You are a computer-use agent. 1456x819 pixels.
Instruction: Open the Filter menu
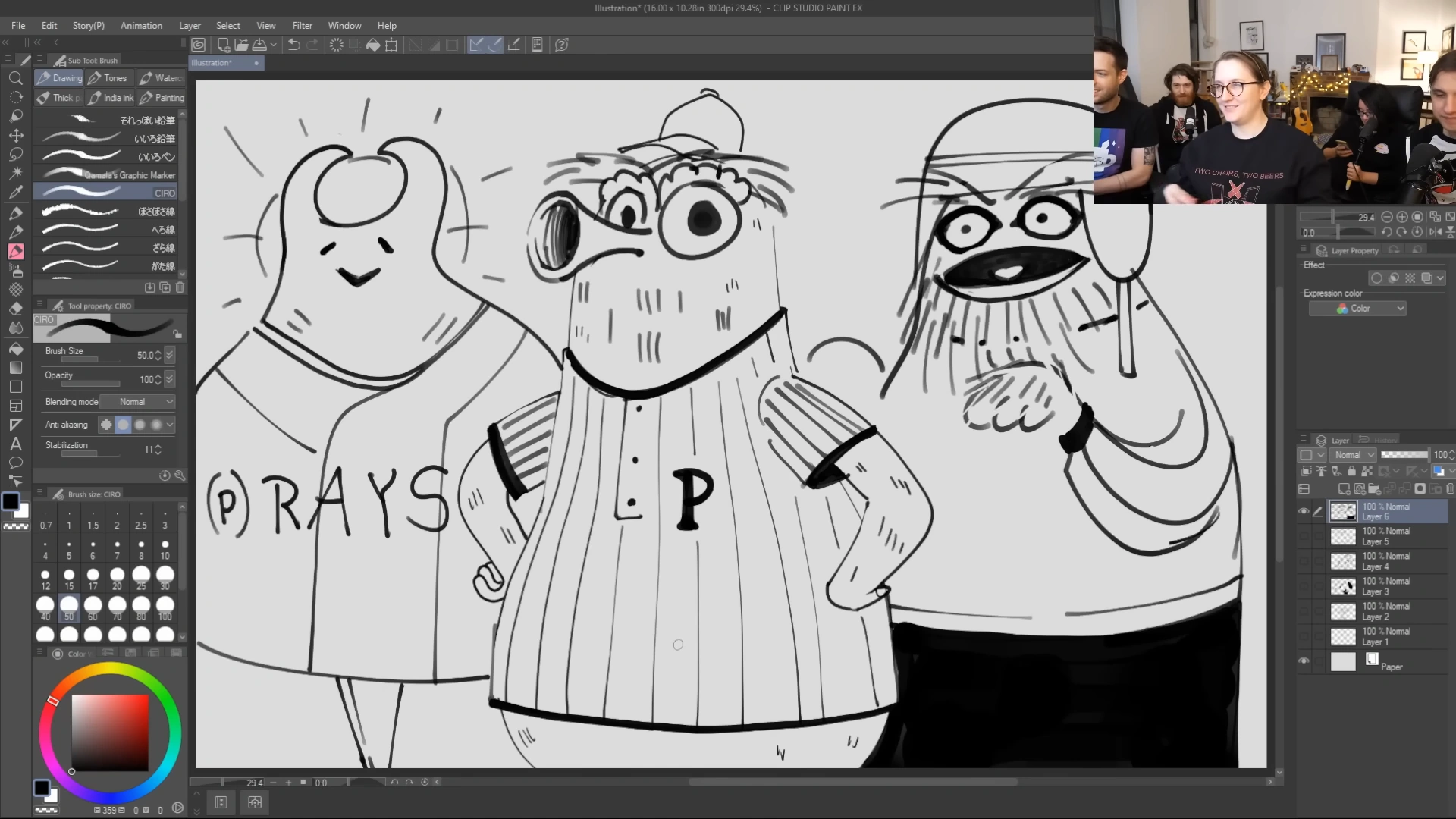(x=302, y=25)
